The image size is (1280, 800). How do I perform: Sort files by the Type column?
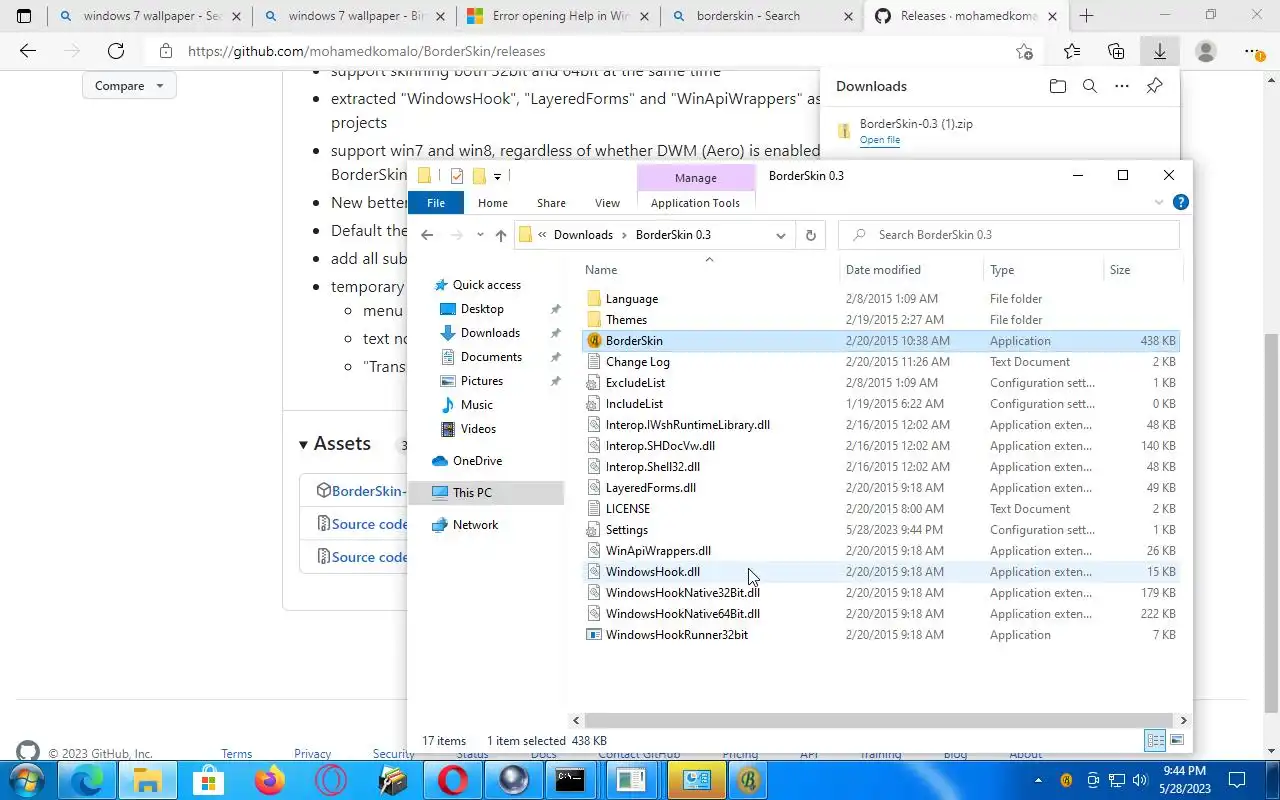coord(1042,270)
